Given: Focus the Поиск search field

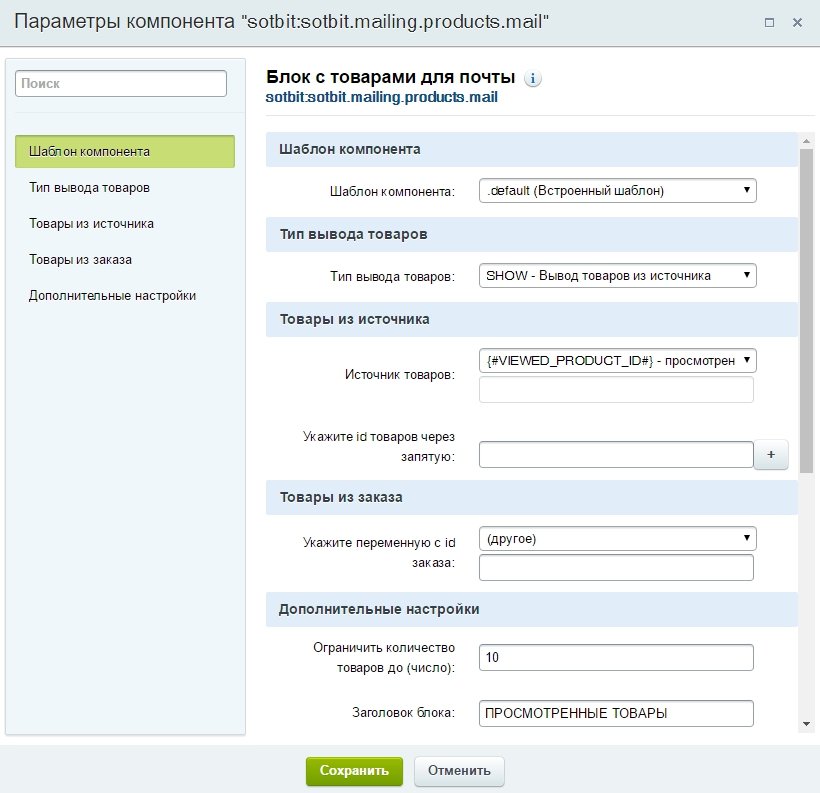Looking at the screenshot, I should [121, 84].
